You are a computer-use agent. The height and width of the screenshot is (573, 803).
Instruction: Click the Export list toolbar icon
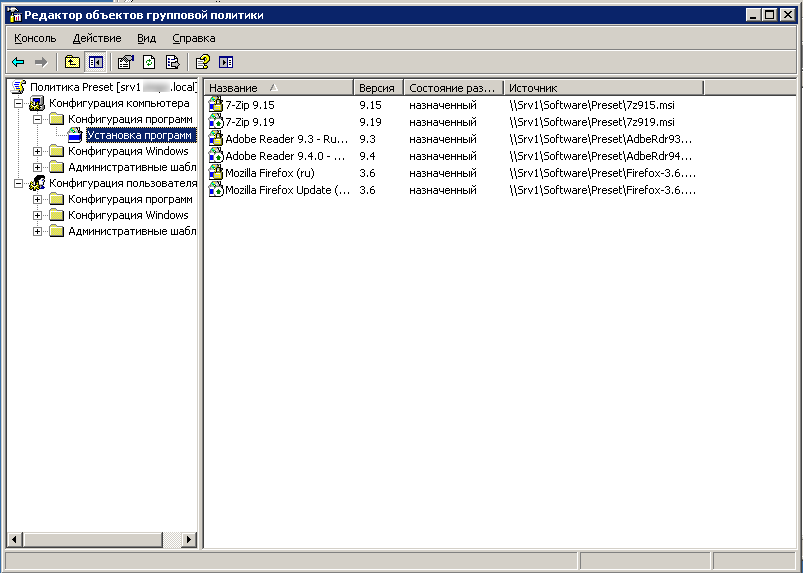click(x=172, y=62)
